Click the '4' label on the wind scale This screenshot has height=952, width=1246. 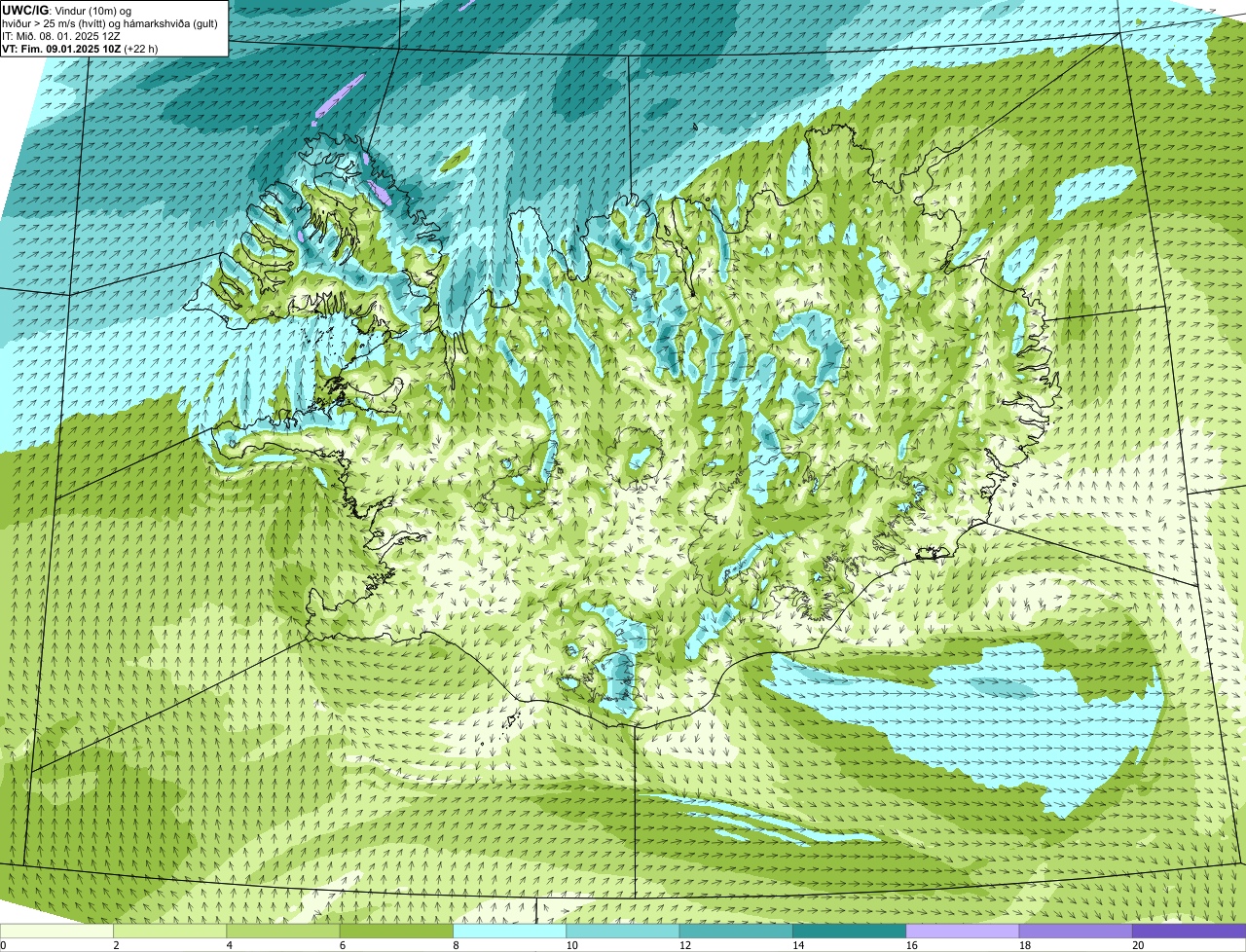coord(229,945)
